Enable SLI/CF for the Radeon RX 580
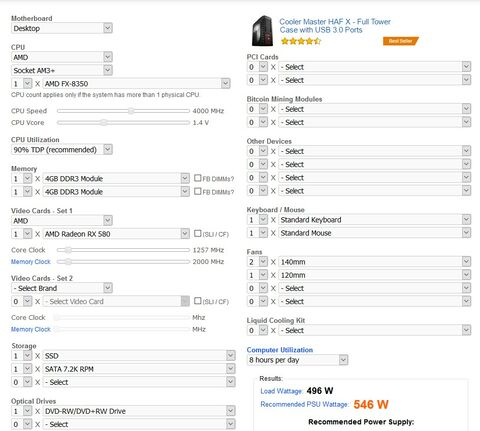Viewport: 480px width, 431px height. (198, 233)
